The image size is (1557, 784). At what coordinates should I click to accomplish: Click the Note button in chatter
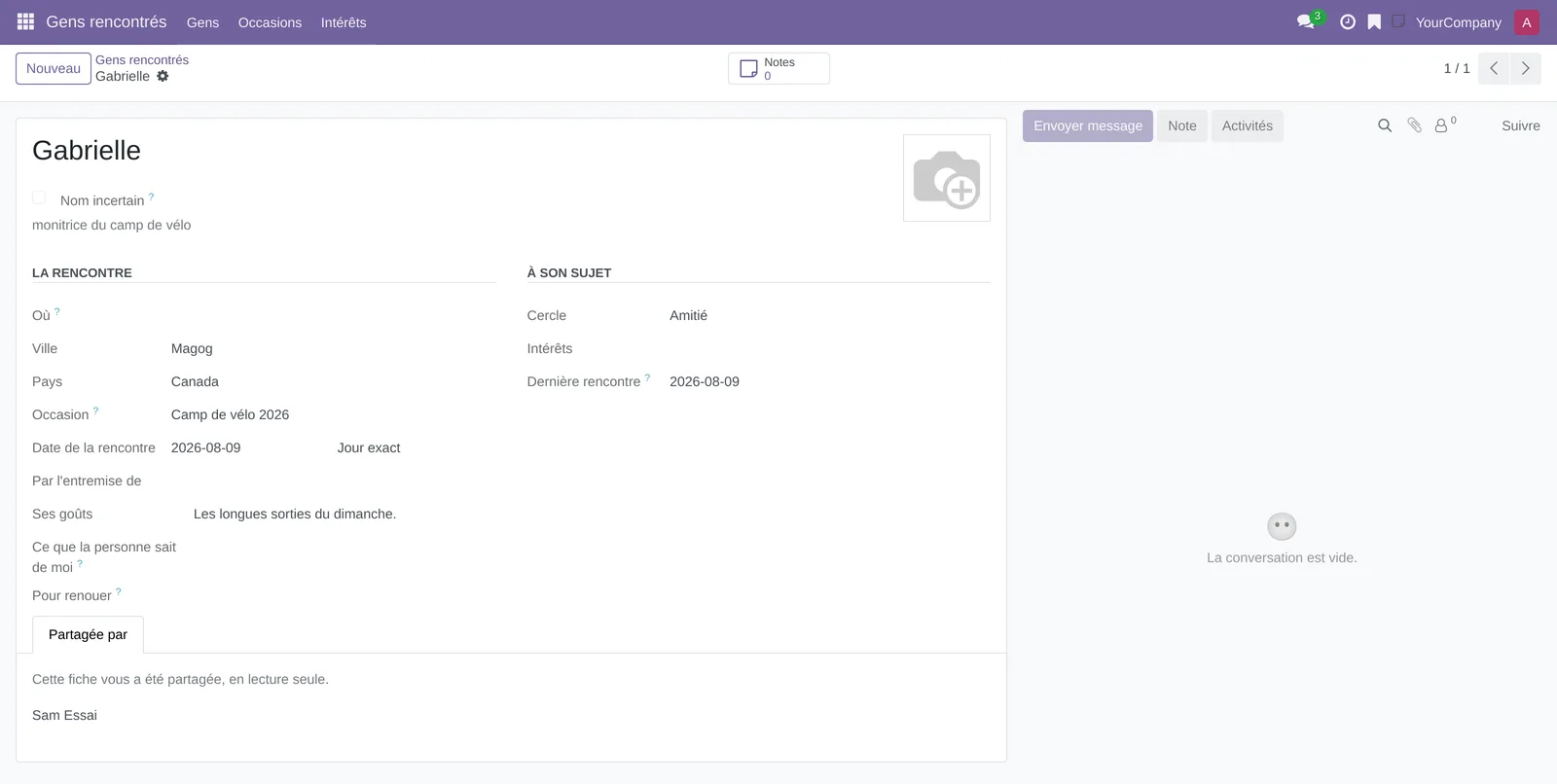pyautogui.click(x=1182, y=125)
